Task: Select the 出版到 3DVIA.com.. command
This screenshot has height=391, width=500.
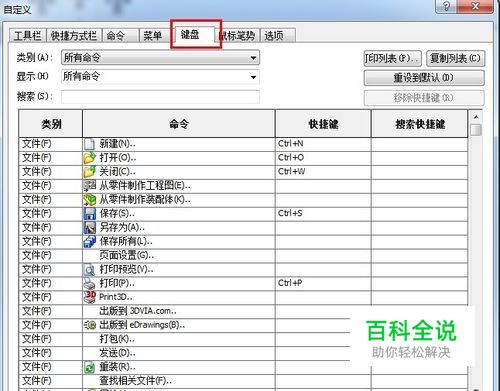Action: click(x=138, y=311)
